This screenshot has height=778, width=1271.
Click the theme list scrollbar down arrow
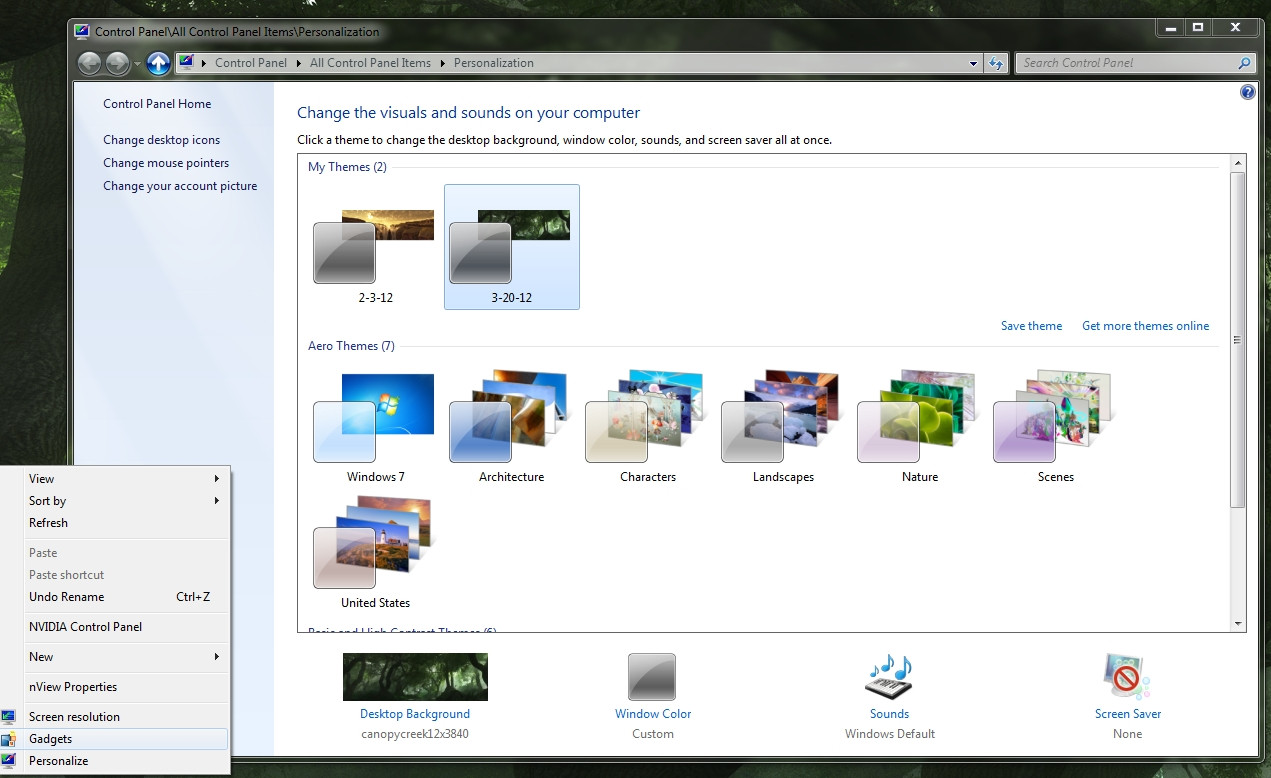pos(1238,623)
